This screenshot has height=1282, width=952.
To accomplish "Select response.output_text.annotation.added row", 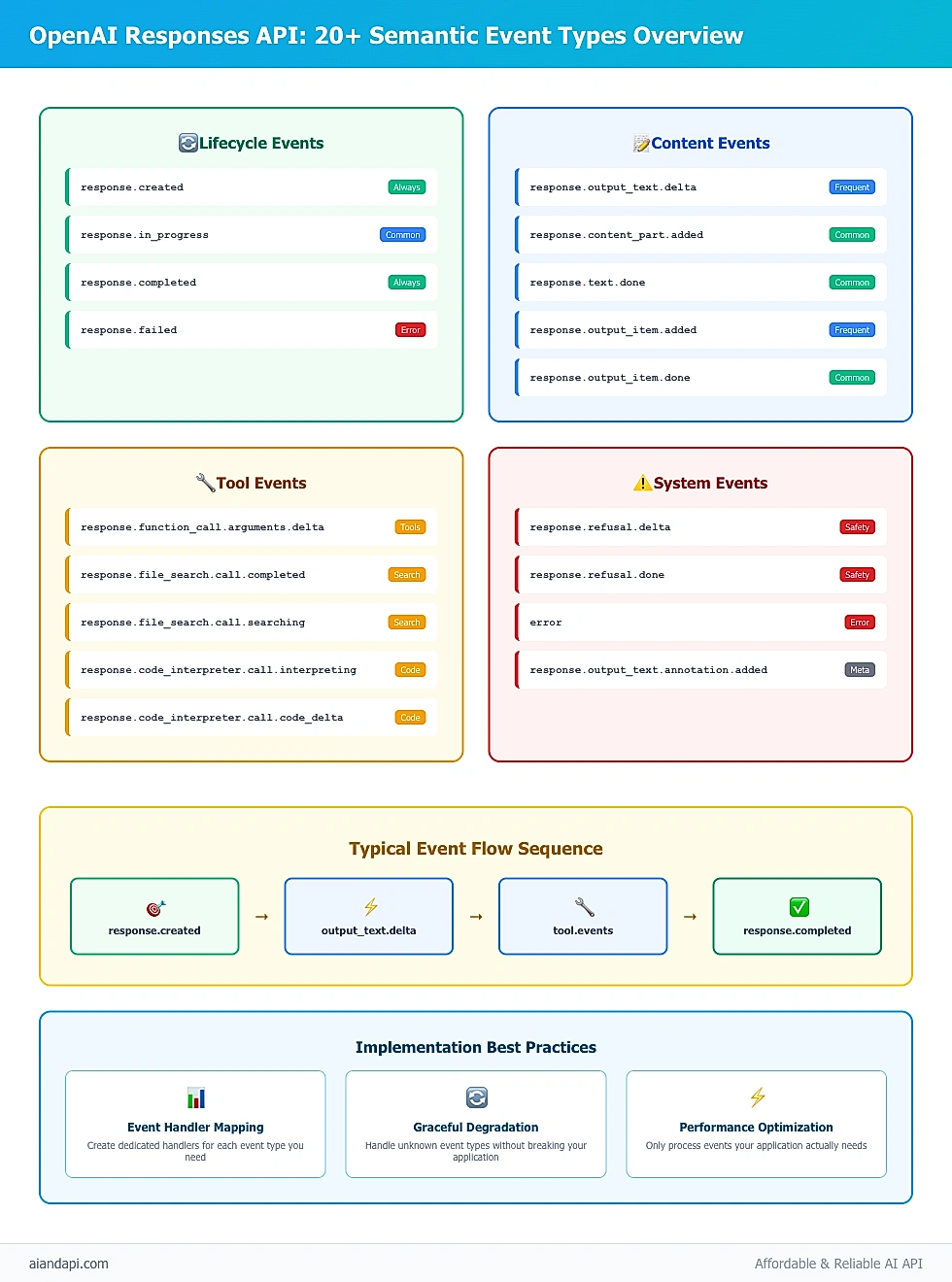I will point(700,670).
